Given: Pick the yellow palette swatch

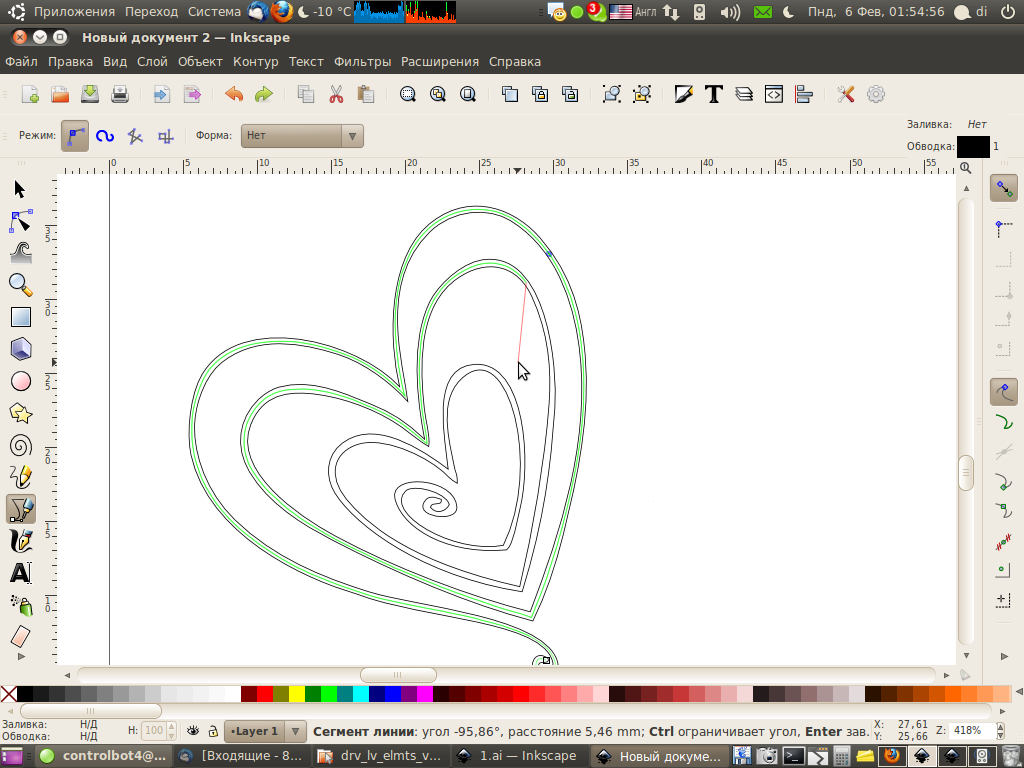Looking at the screenshot, I should tap(297, 694).
